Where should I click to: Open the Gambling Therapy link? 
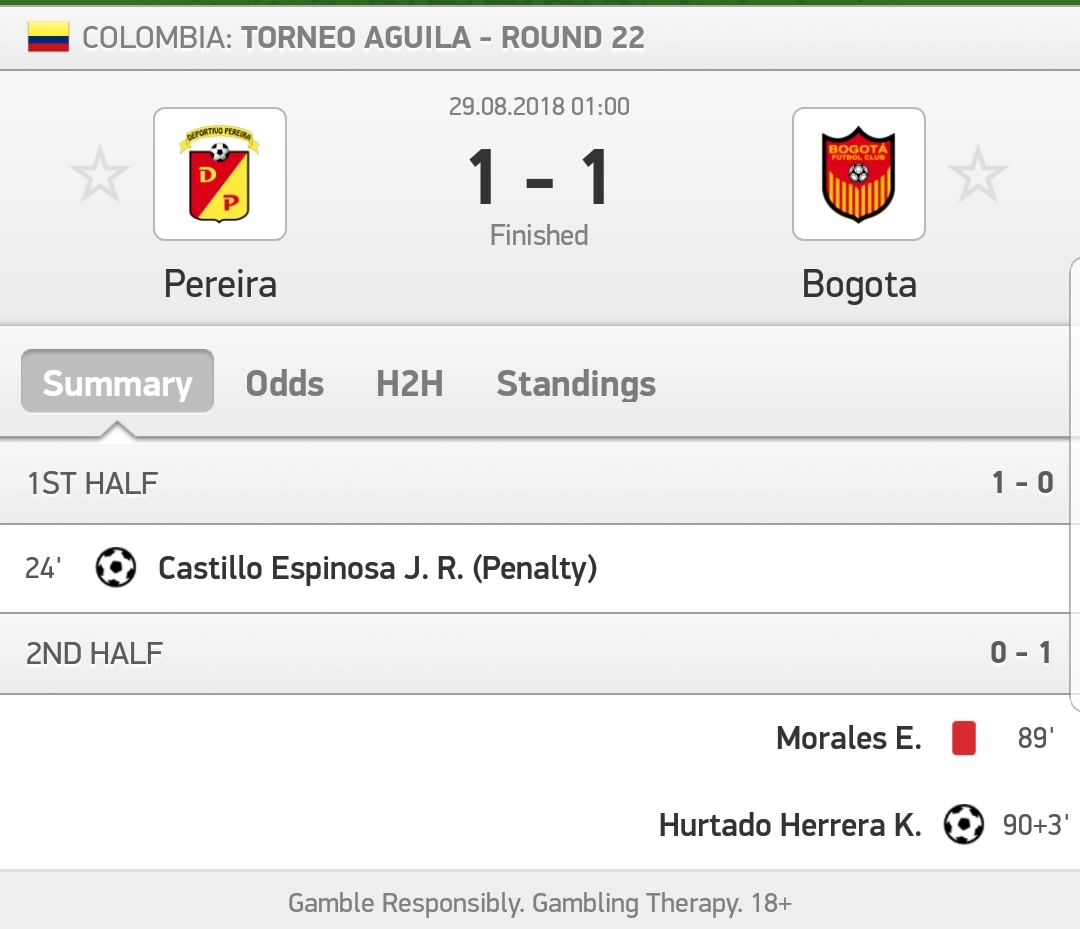click(638, 903)
